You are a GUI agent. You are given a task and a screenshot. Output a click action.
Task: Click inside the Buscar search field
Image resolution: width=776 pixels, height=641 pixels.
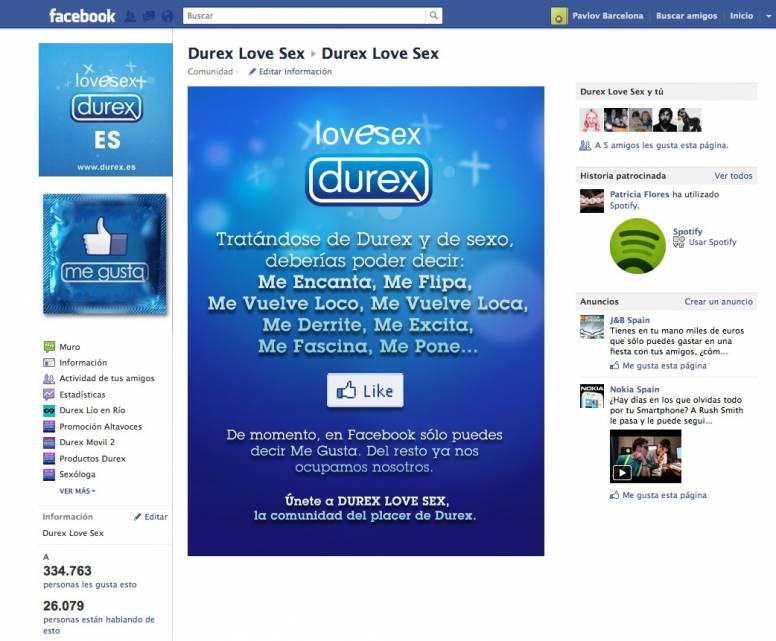coord(304,16)
